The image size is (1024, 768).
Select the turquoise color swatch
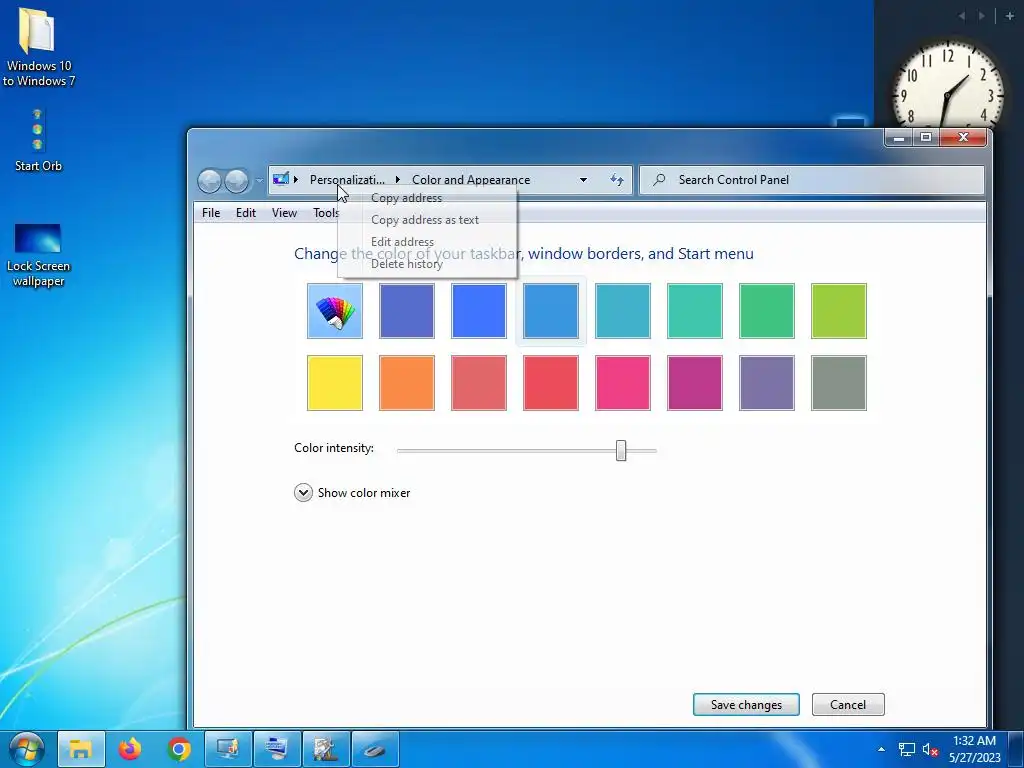(x=695, y=311)
